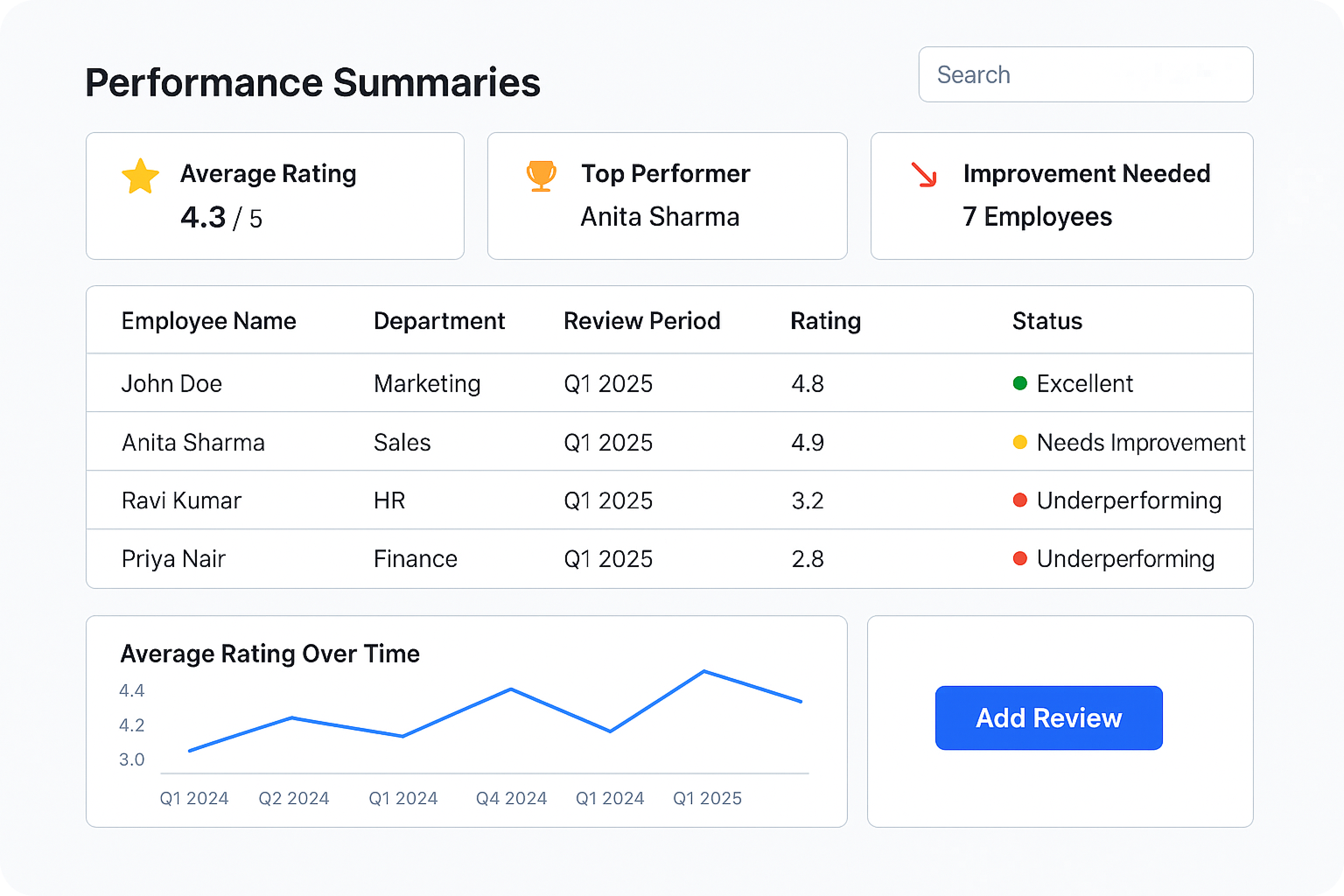Focus the Search input field

(x=1085, y=75)
